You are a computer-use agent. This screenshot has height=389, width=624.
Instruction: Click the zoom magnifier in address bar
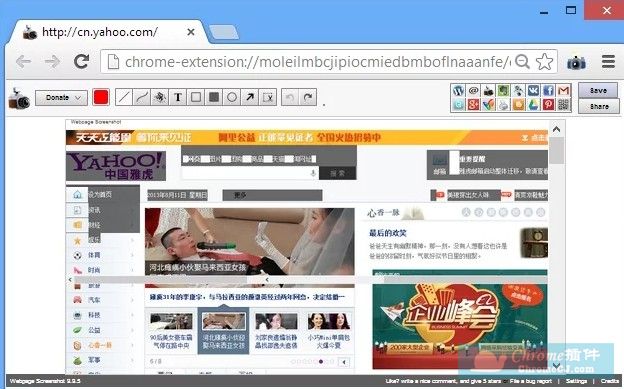click(522, 62)
